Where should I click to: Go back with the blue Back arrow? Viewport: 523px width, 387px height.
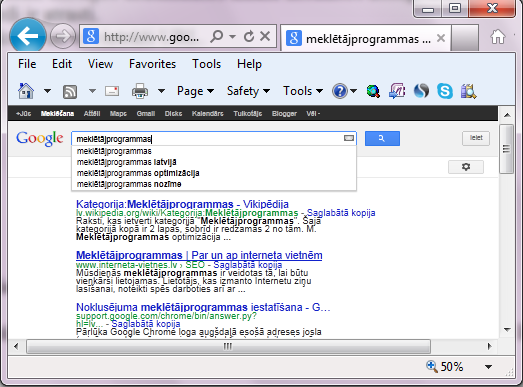pos(28,36)
